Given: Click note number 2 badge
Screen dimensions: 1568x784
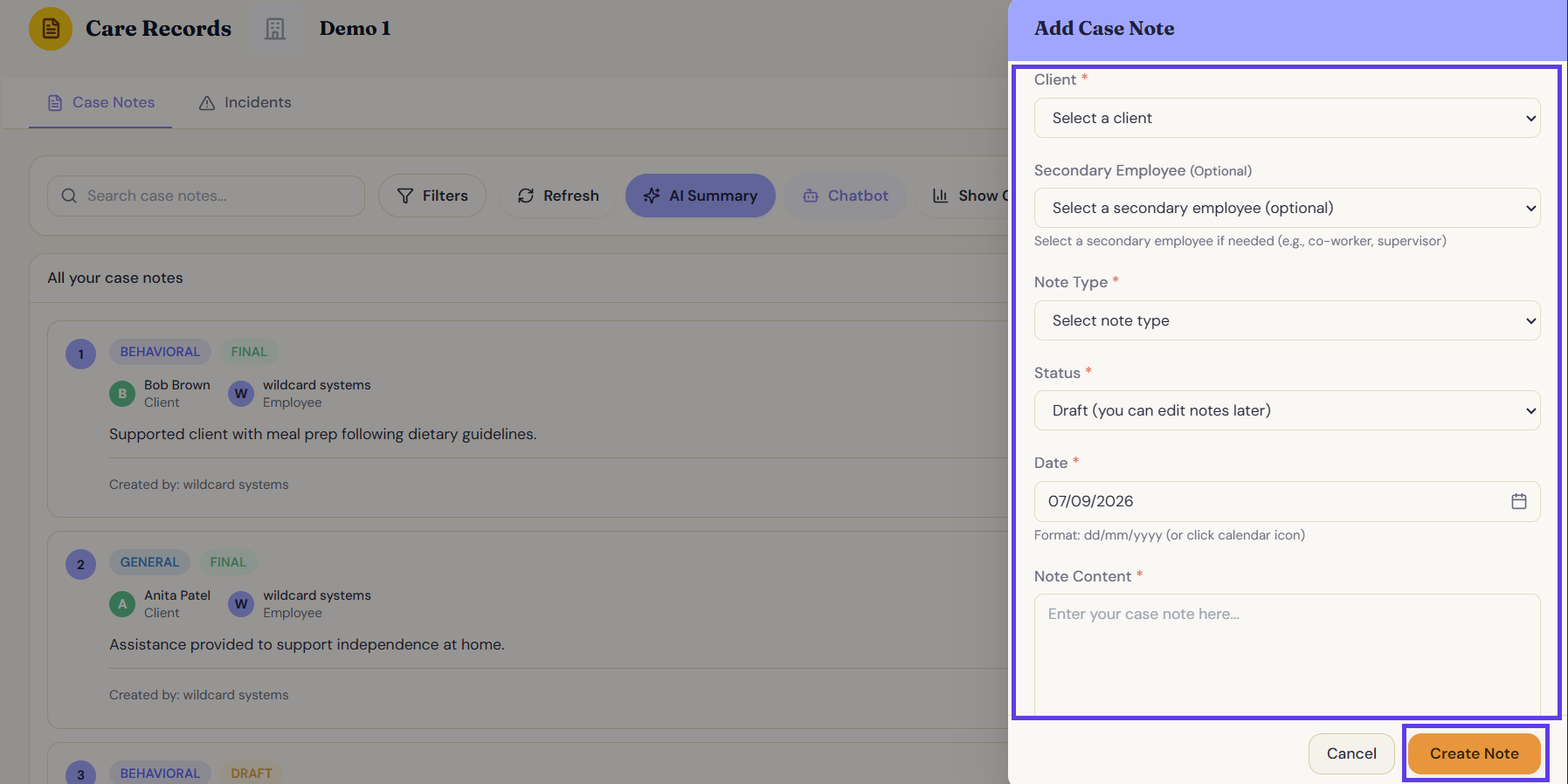Looking at the screenshot, I should [x=80, y=564].
